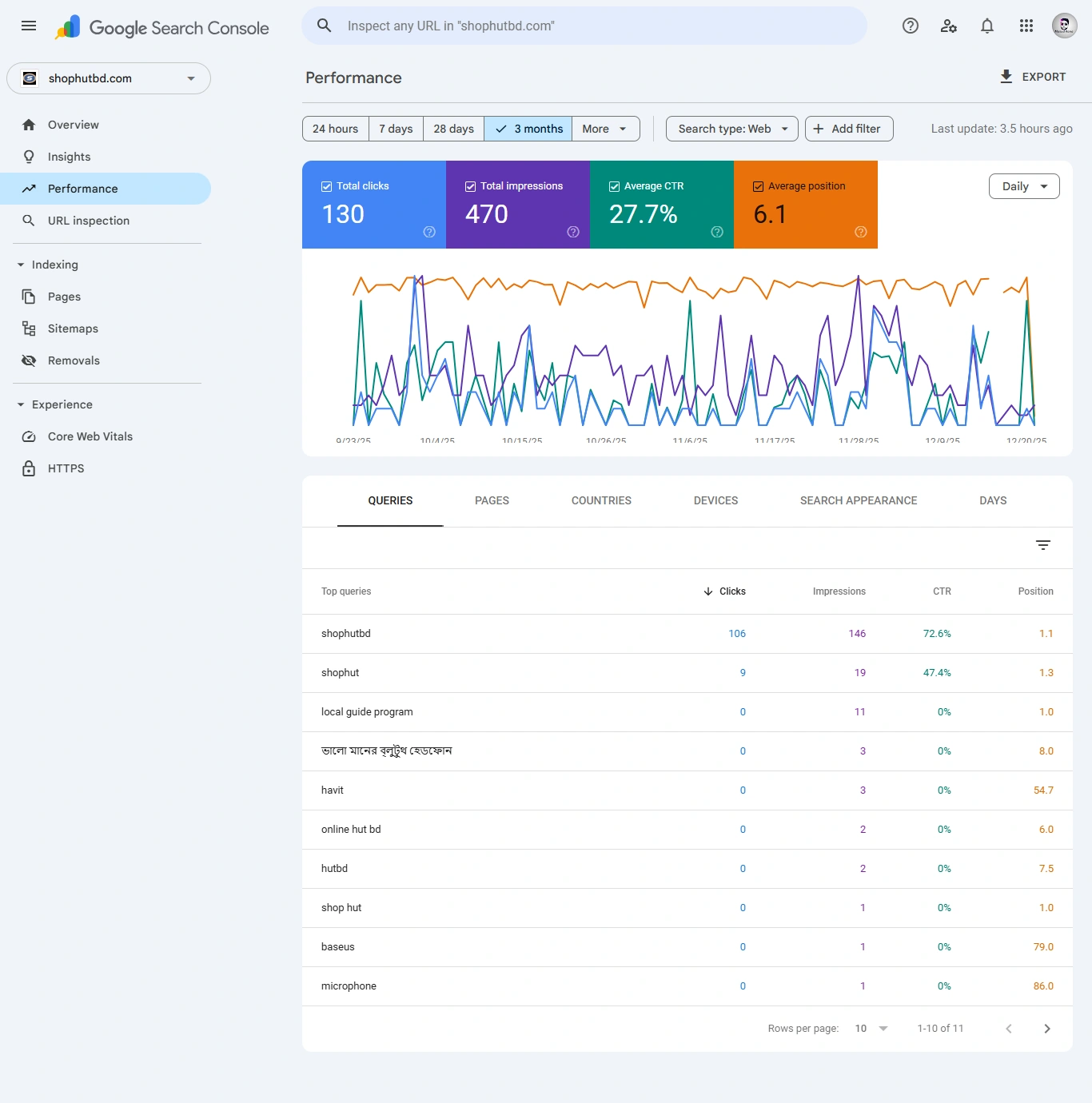Click the URL inspection search field

584,26
